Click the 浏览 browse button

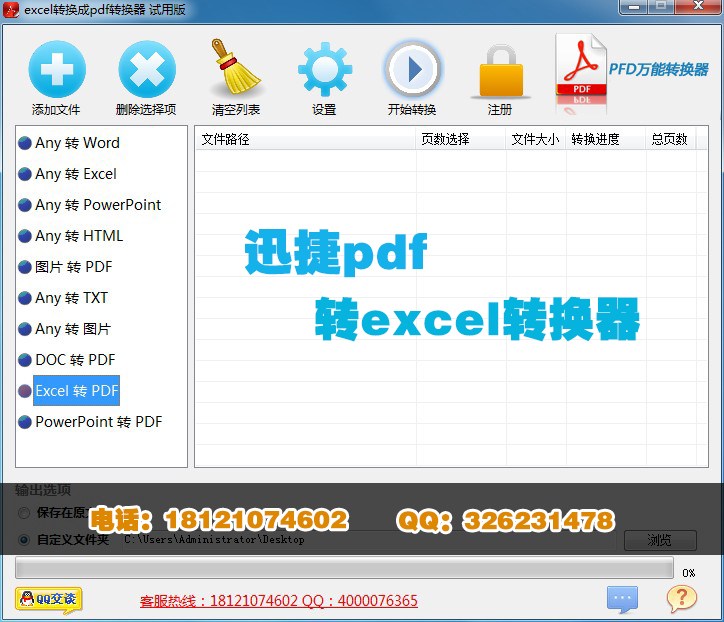pos(660,540)
